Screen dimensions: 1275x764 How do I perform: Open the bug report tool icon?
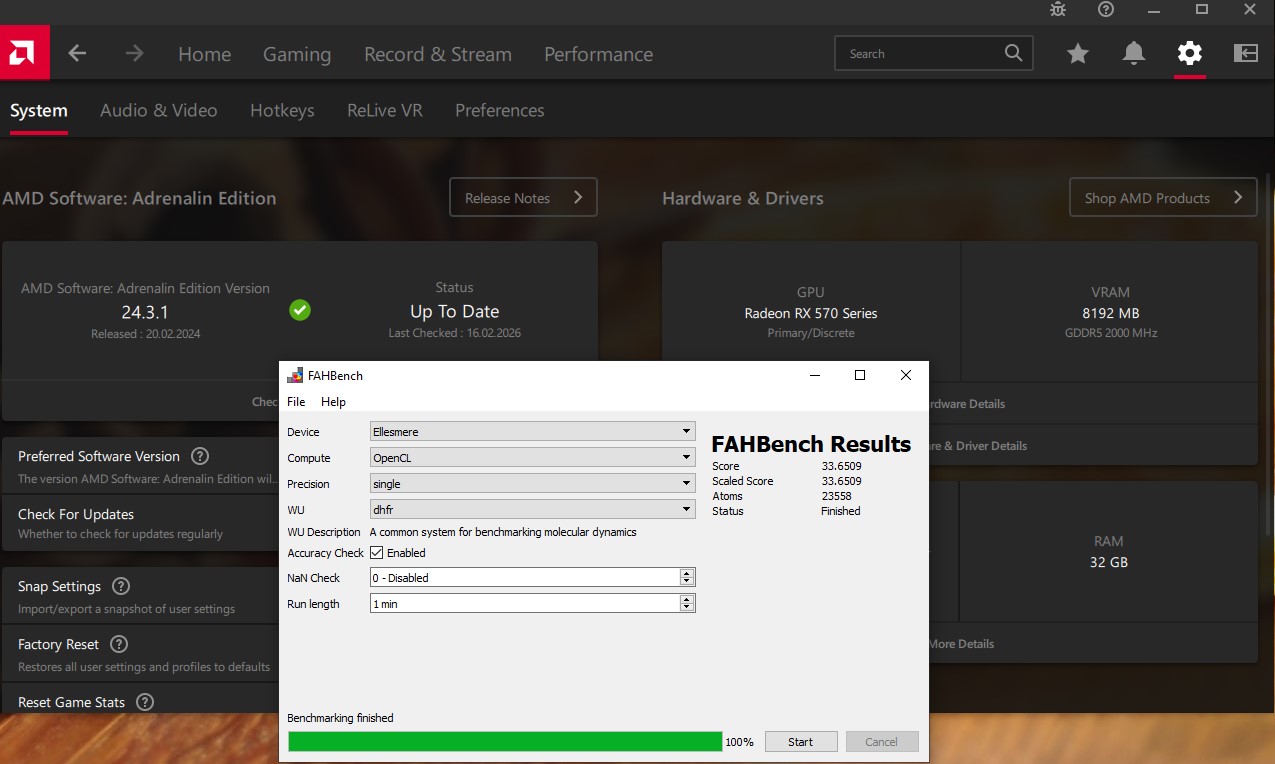pyautogui.click(x=1058, y=9)
